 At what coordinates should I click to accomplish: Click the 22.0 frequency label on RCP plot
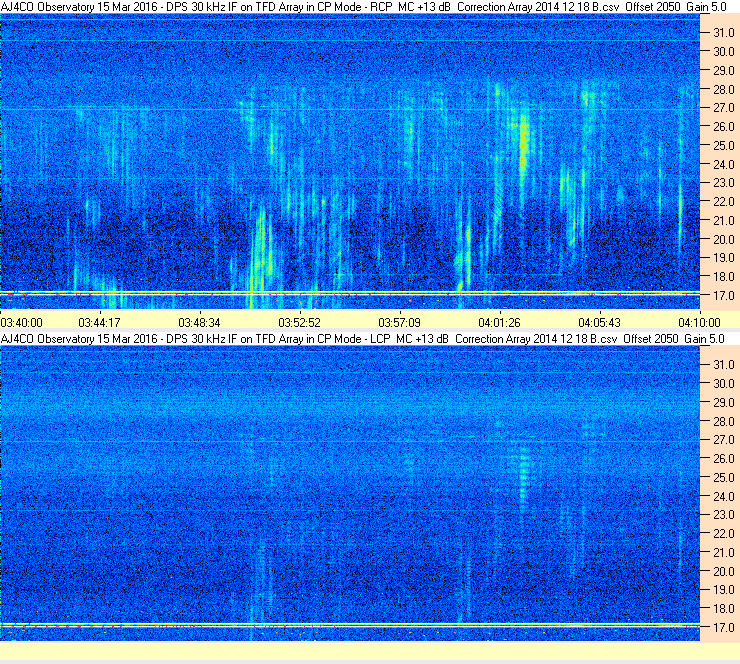click(724, 202)
